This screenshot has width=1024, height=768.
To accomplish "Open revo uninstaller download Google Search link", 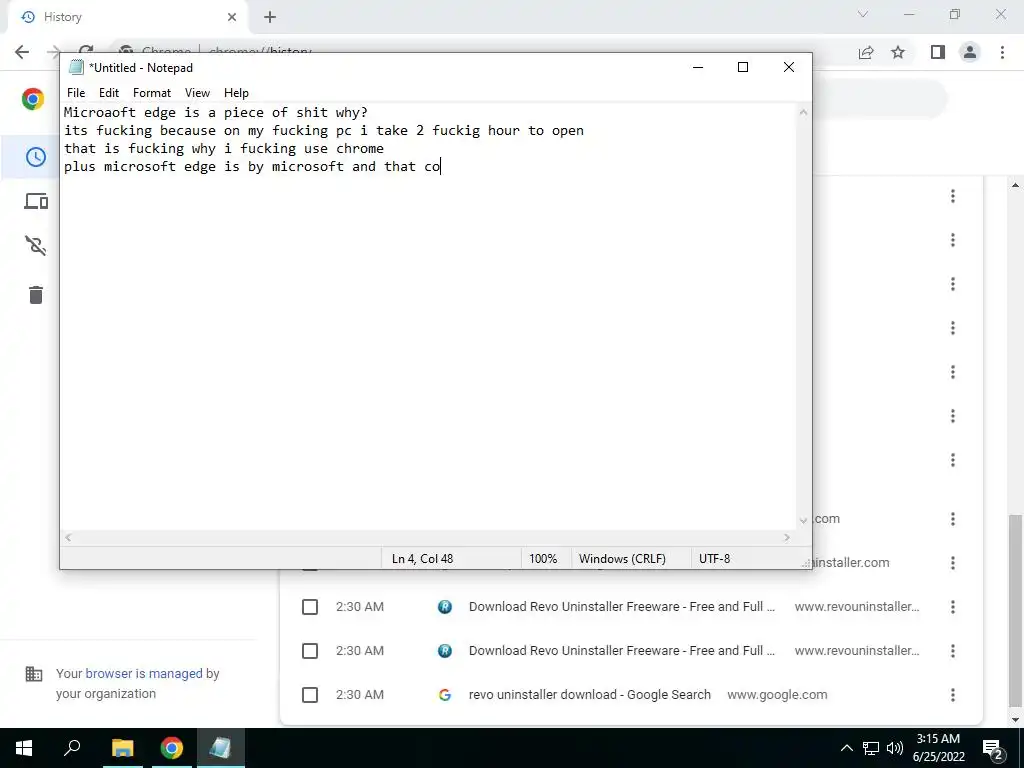I will pos(590,695).
